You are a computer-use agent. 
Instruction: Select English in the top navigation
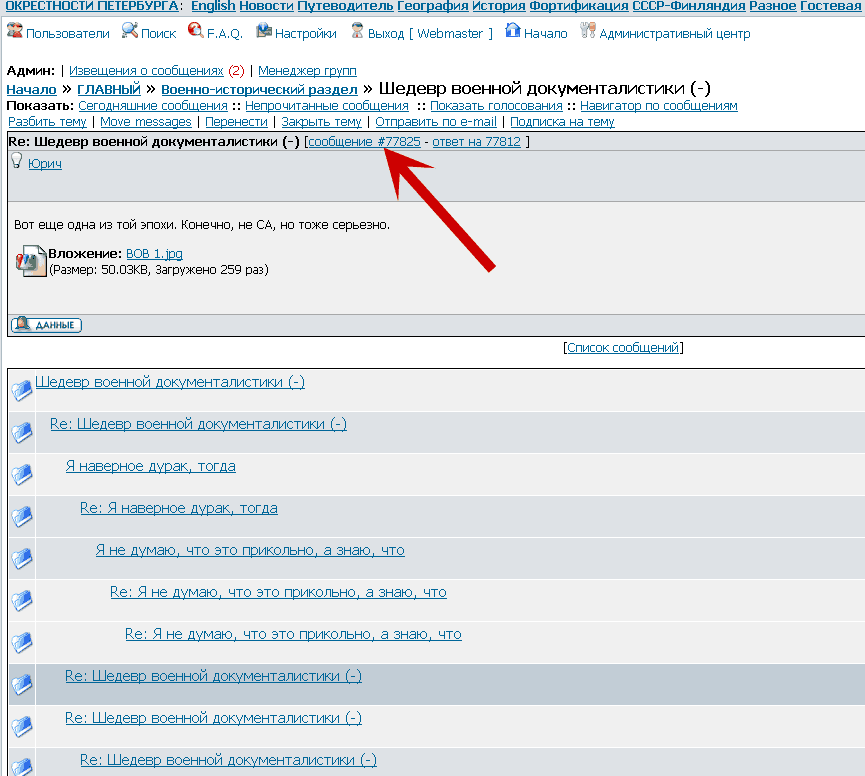point(213,6)
